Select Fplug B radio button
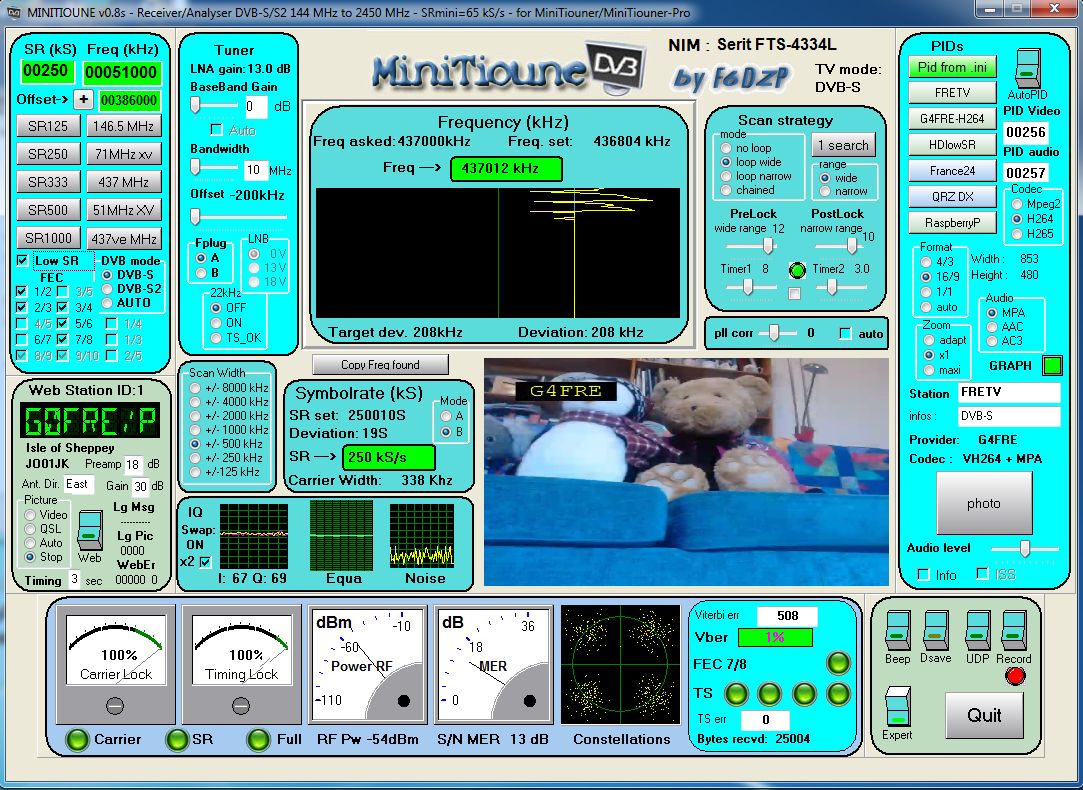The image size is (1083, 790). pyautogui.click(x=201, y=273)
